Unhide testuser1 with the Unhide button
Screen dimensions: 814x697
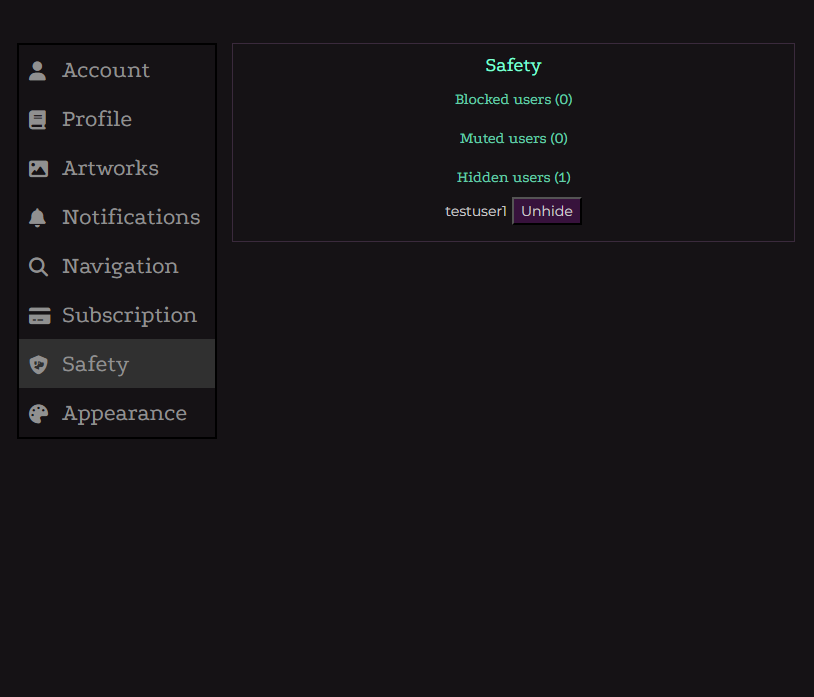tap(546, 211)
